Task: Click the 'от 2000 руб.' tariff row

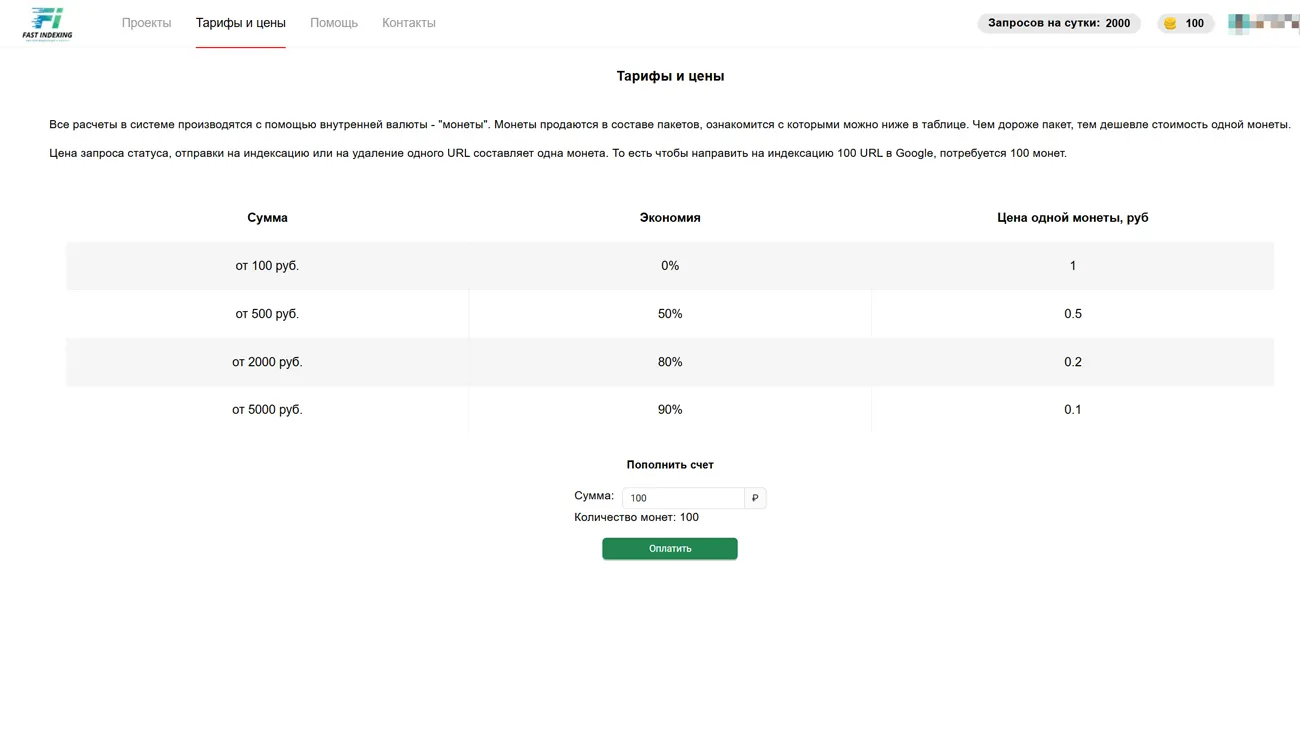Action: pyautogui.click(x=267, y=362)
